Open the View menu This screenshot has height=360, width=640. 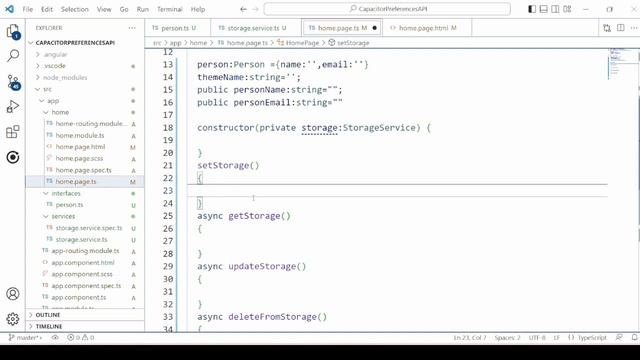104,9
